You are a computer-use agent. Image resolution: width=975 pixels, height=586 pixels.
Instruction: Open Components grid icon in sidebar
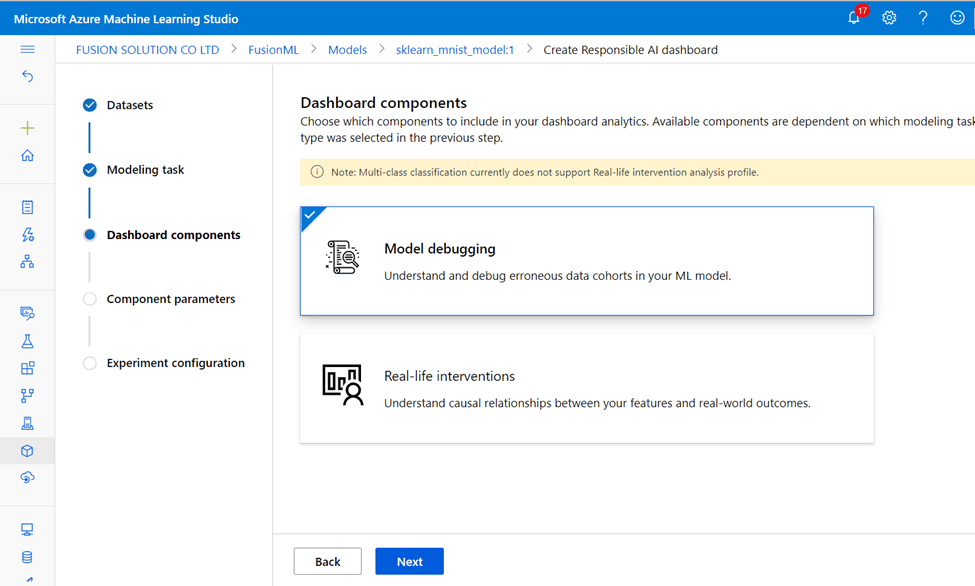[27, 368]
